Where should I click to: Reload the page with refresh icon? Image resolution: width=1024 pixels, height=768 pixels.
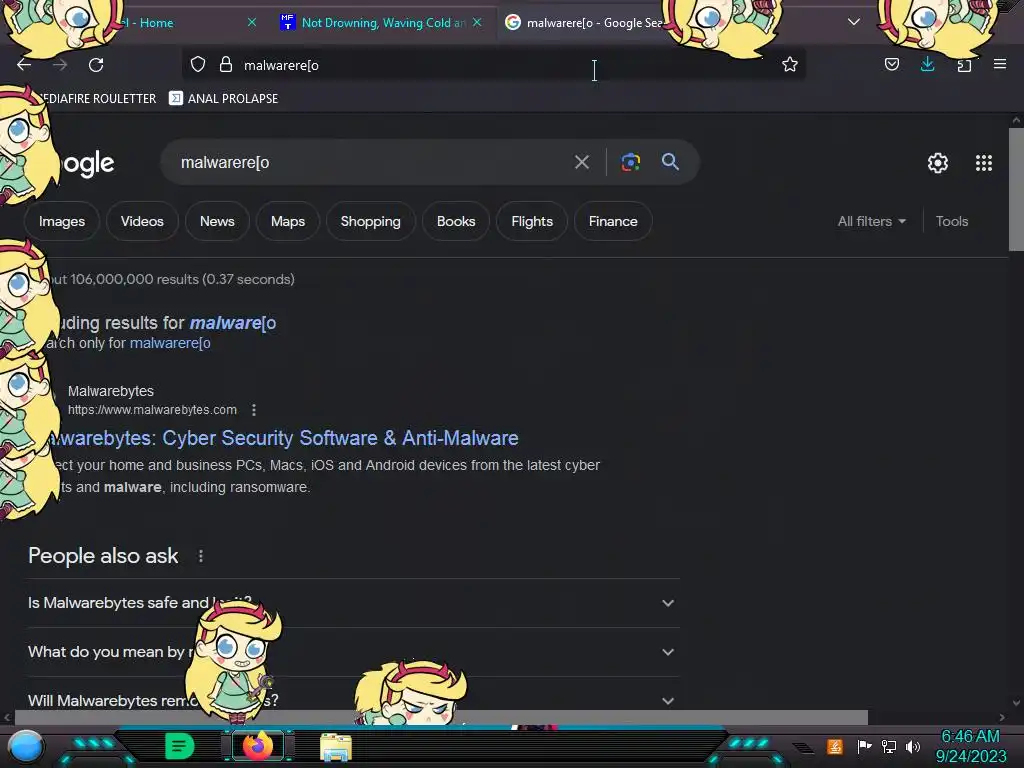pyautogui.click(x=96, y=65)
